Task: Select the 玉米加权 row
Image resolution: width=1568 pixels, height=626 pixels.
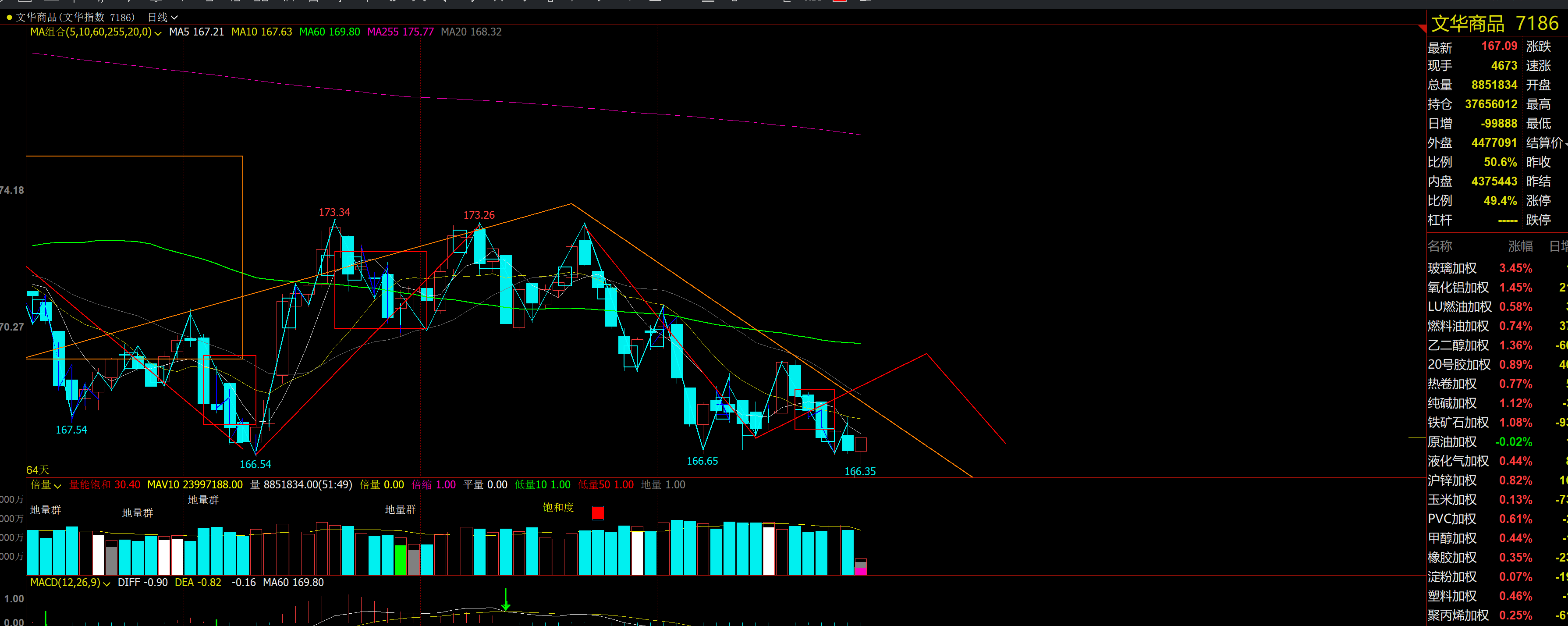Action: [x=1497, y=500]
